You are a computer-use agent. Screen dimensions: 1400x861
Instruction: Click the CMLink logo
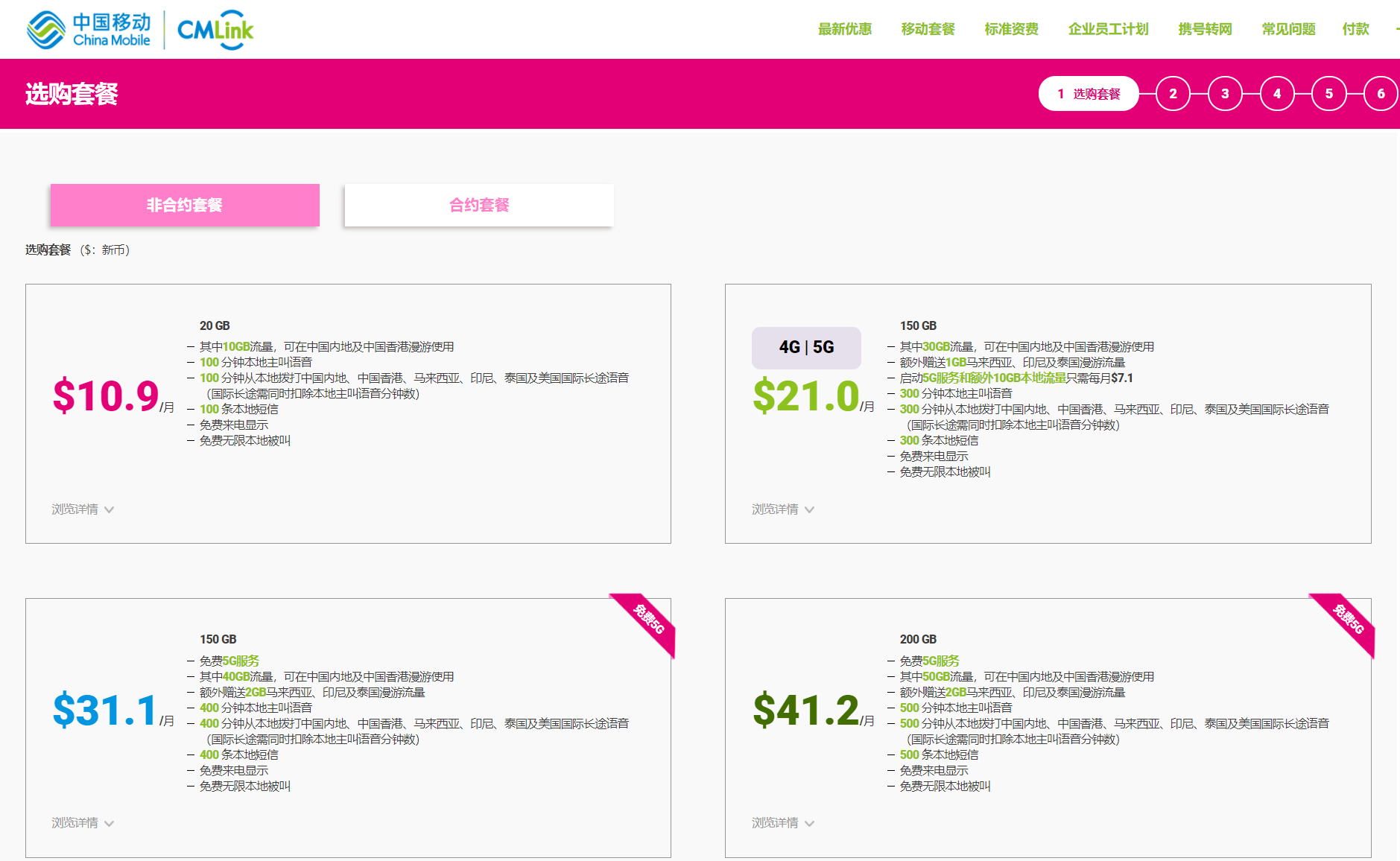point(215,30)
